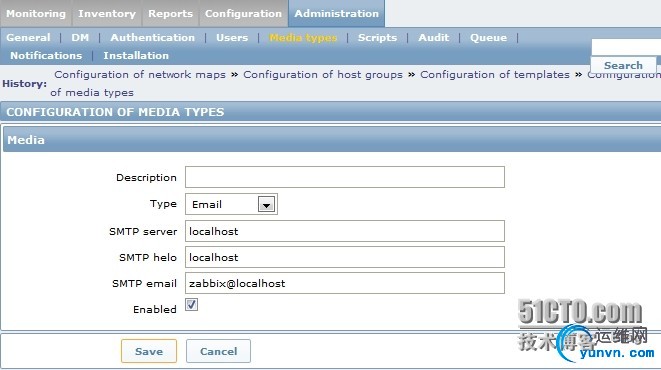Toggle the Enabled checkbox
661x370 pixels.
point(191,304)
